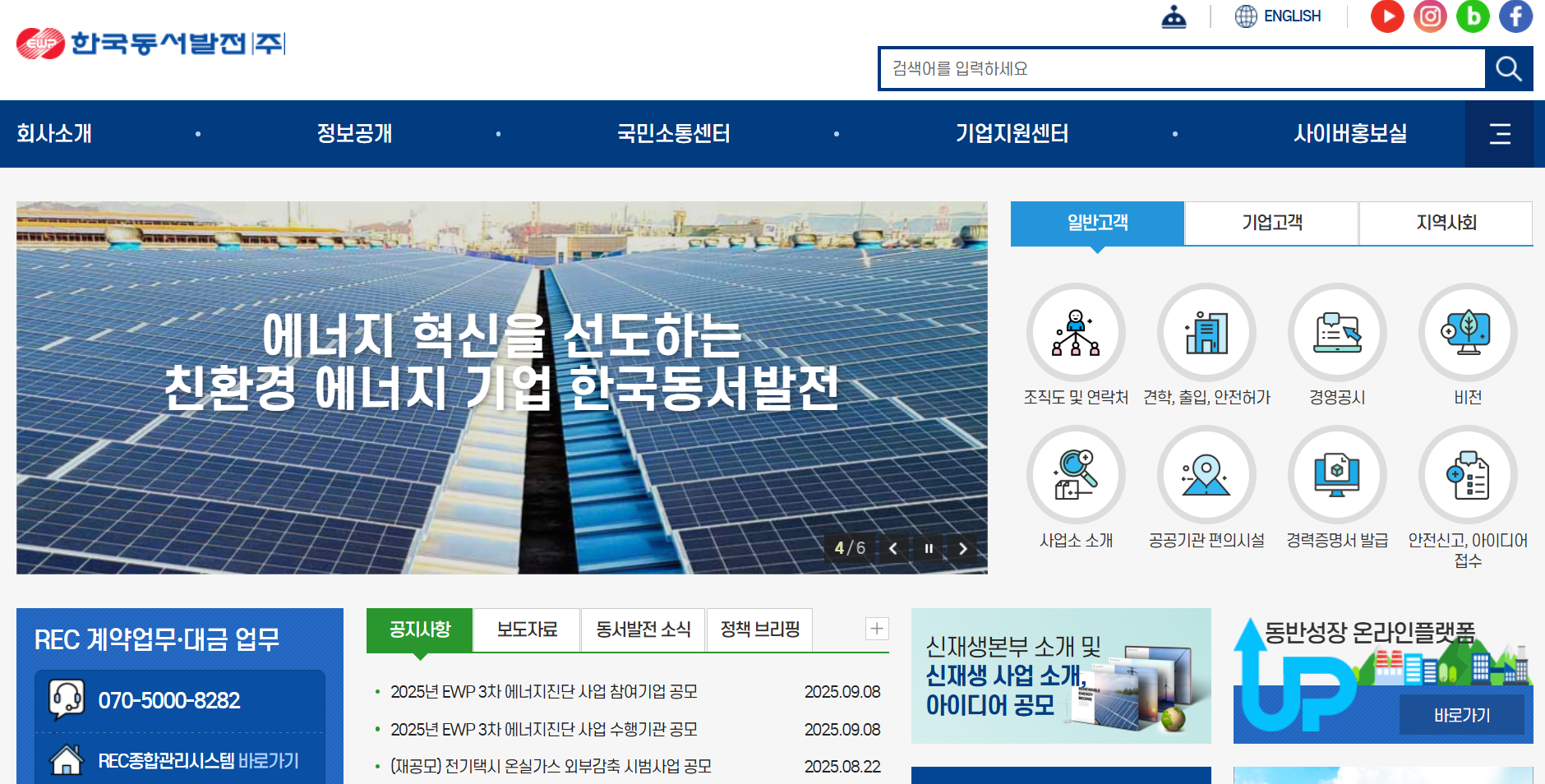Image resolution: width=1545 pixels, height=784 pixels.
Task: Click the REC종합관리시스템 바로가기 link
Action: pos(198,761)
